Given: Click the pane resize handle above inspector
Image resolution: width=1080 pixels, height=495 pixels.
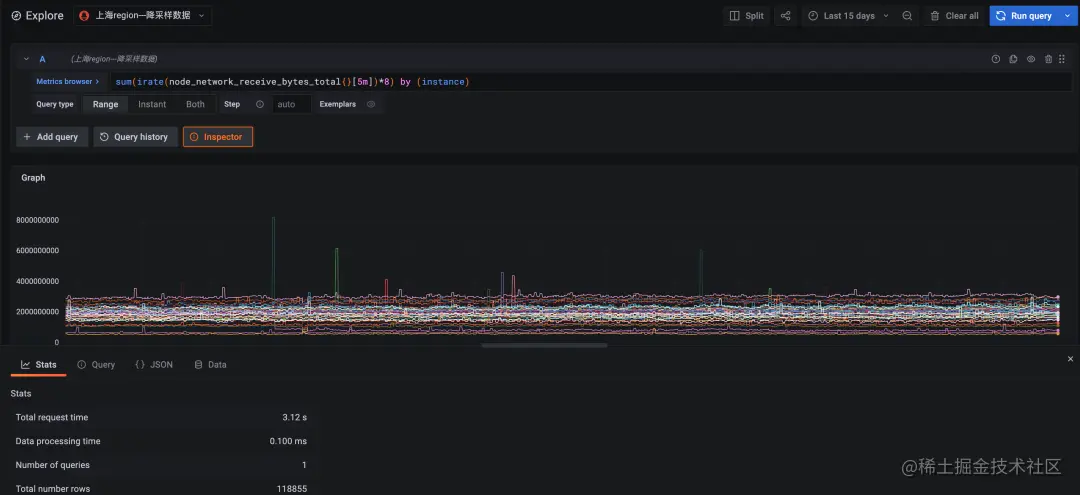Looking at the screenshot, I should tap(544, 346).
